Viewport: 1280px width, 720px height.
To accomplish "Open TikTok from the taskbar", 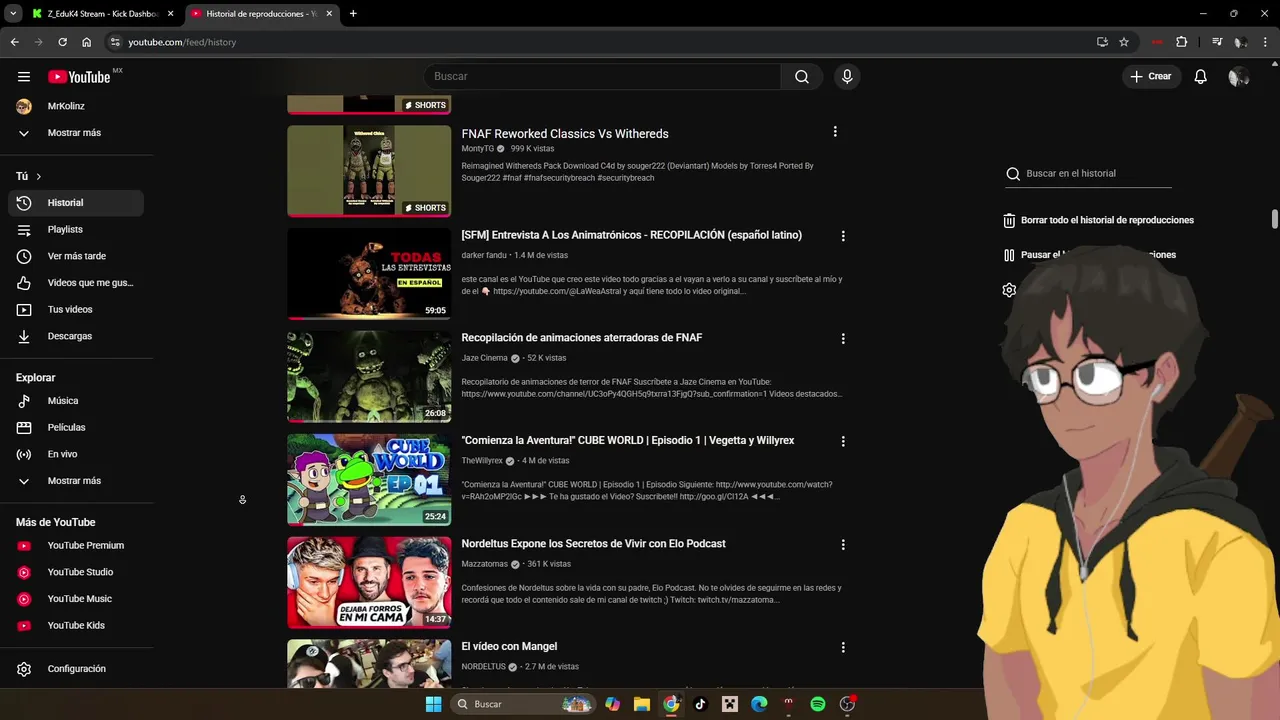I will tap(700, 704).
